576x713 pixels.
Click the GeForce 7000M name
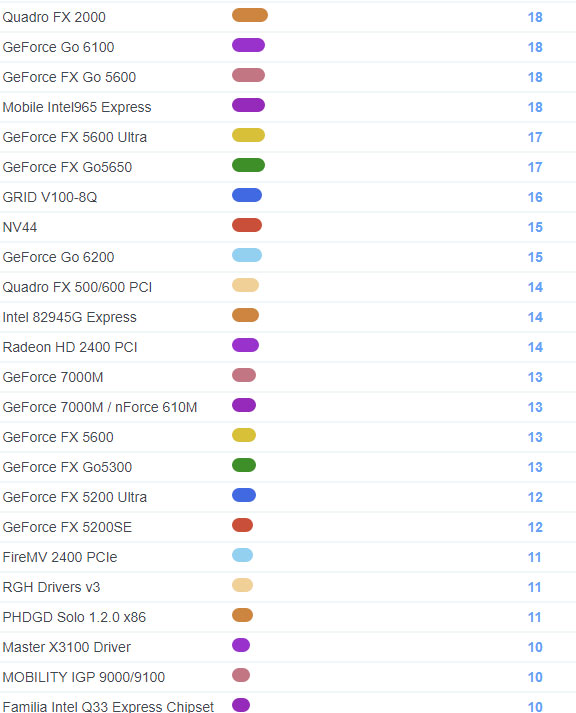(x=53, y=377)
